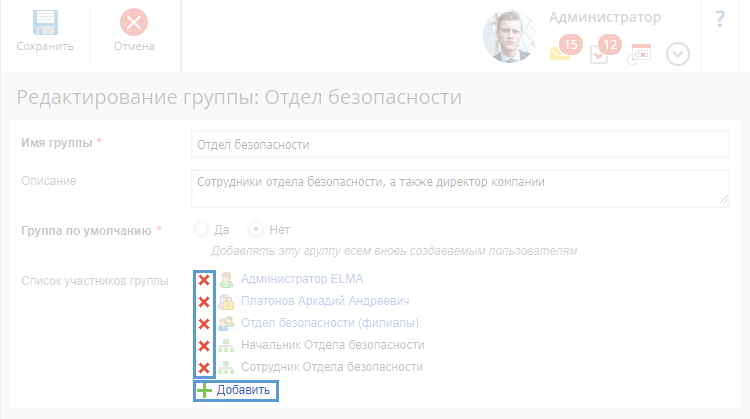750x419 pixels.
Task: Click the locked user icon beside Платонов
Action: tap(226, 302)
